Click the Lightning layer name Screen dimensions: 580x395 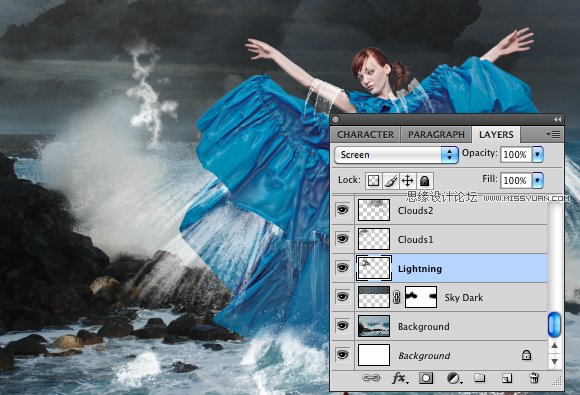[420, 269]
